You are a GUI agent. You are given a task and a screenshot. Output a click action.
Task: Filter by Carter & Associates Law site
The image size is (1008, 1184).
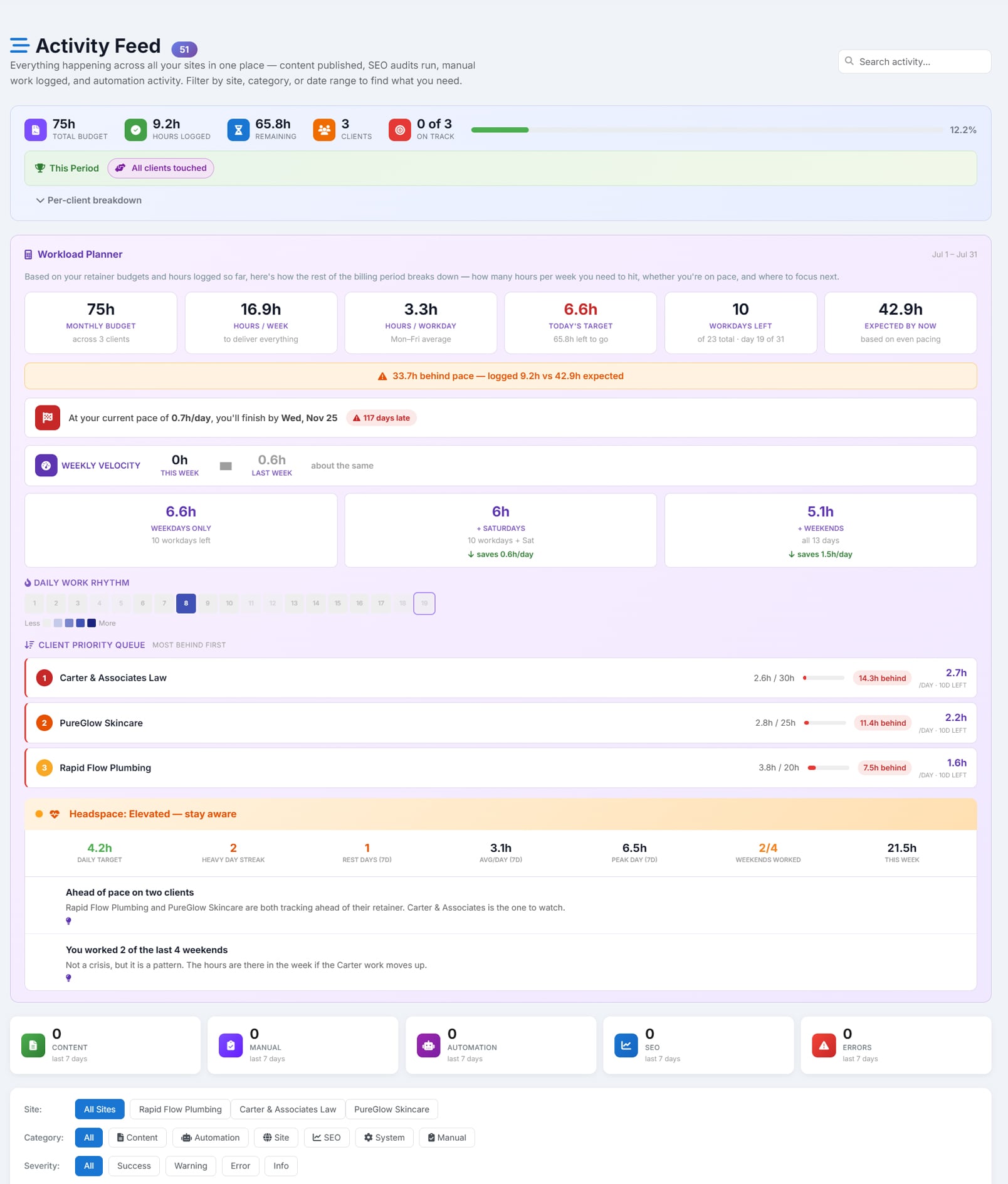tap(288, 1109)
